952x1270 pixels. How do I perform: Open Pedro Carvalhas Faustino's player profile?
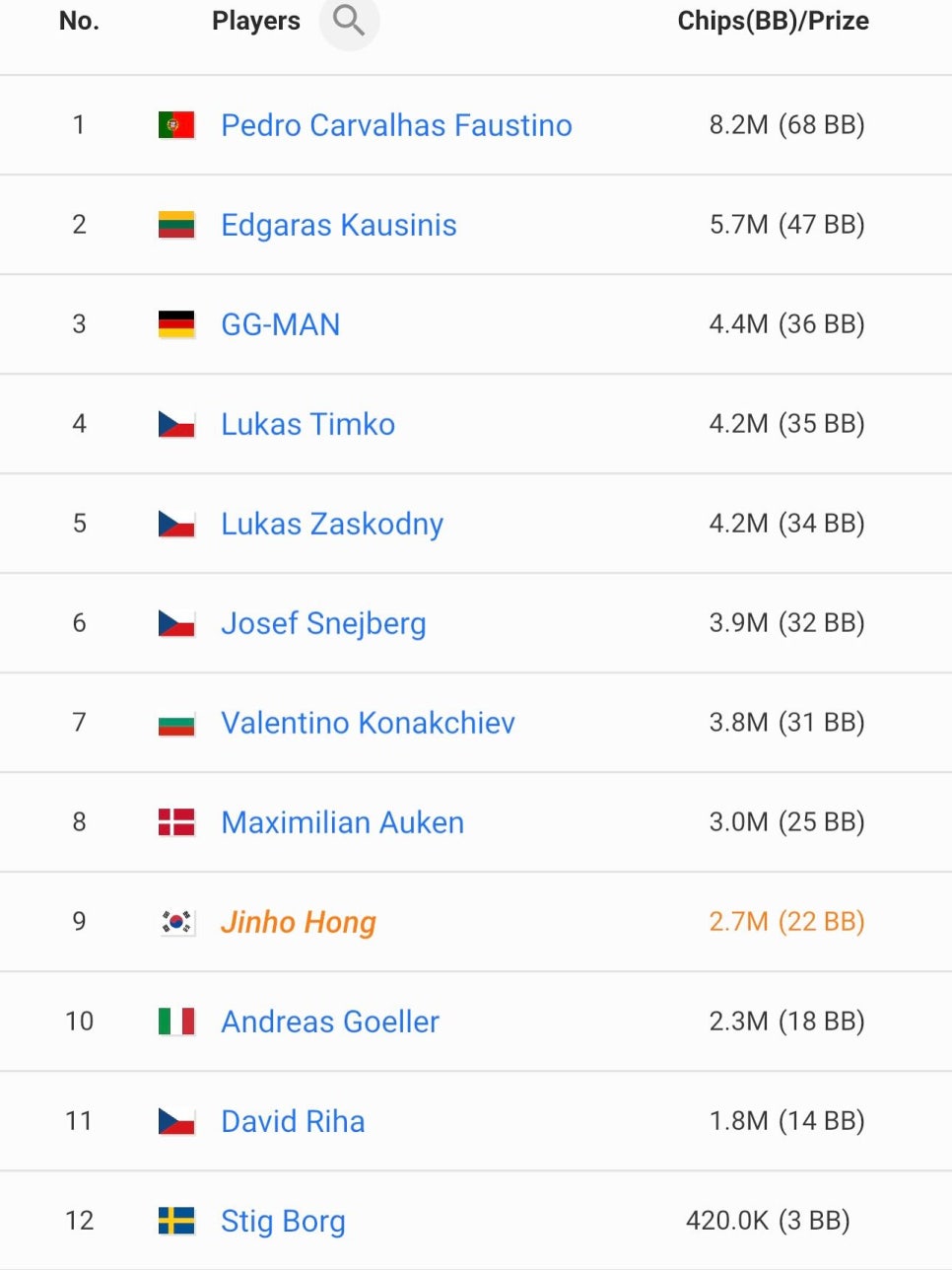396,125
